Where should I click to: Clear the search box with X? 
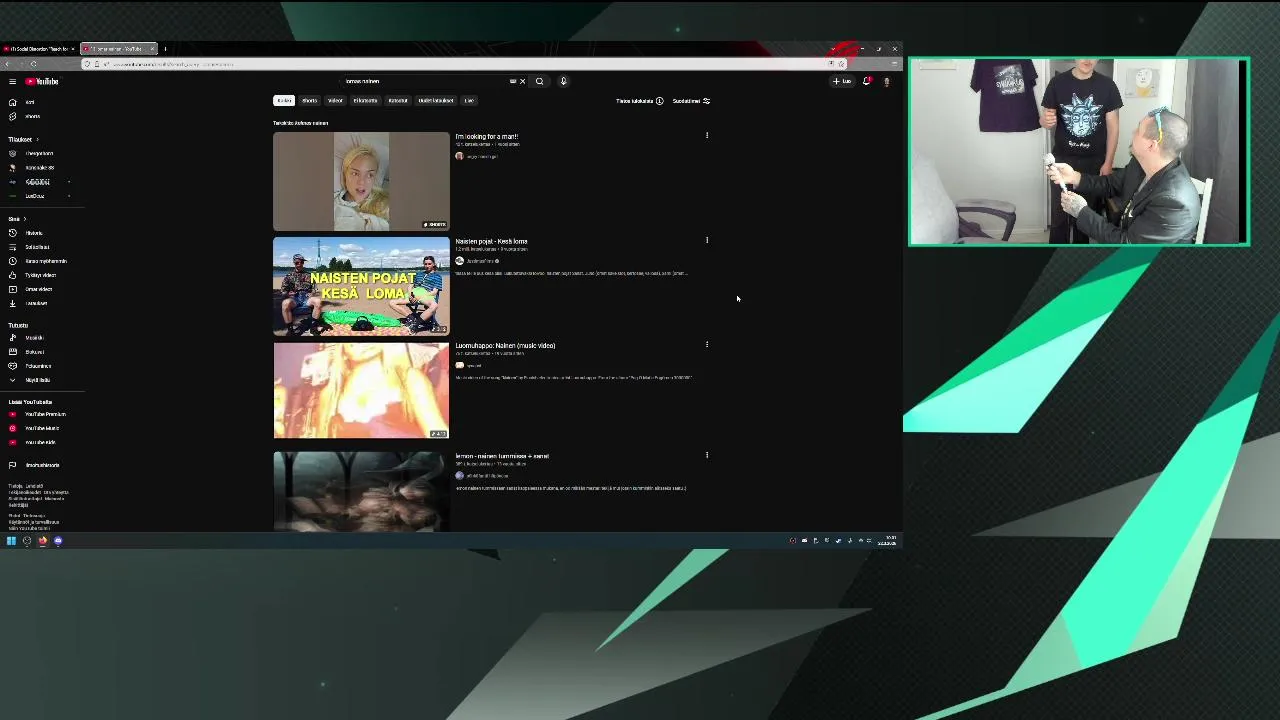(522, 81)
